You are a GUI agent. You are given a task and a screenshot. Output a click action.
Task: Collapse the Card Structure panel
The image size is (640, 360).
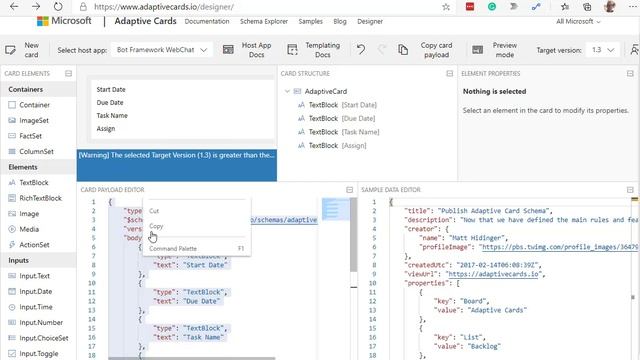click(449, 73)
